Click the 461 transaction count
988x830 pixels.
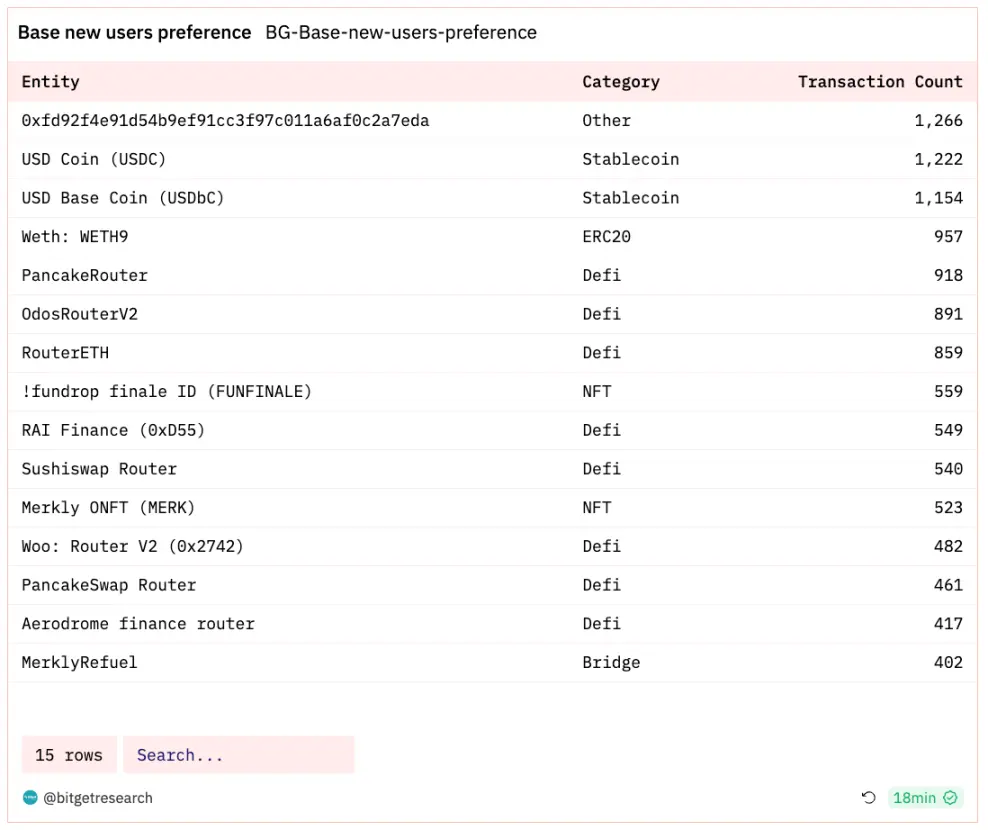coord(948,585)
